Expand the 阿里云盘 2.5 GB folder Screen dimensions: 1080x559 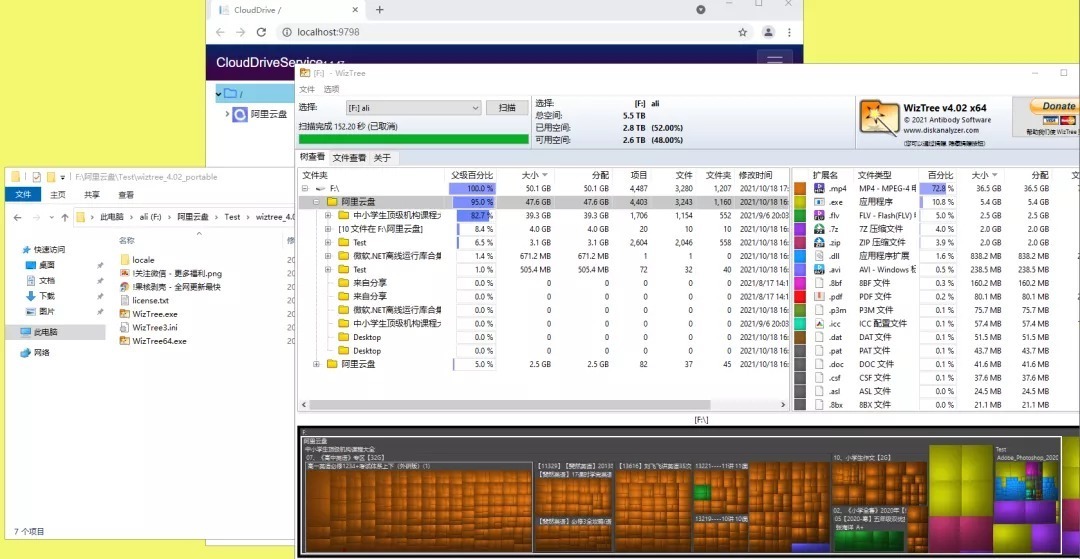tap(316, 363)
